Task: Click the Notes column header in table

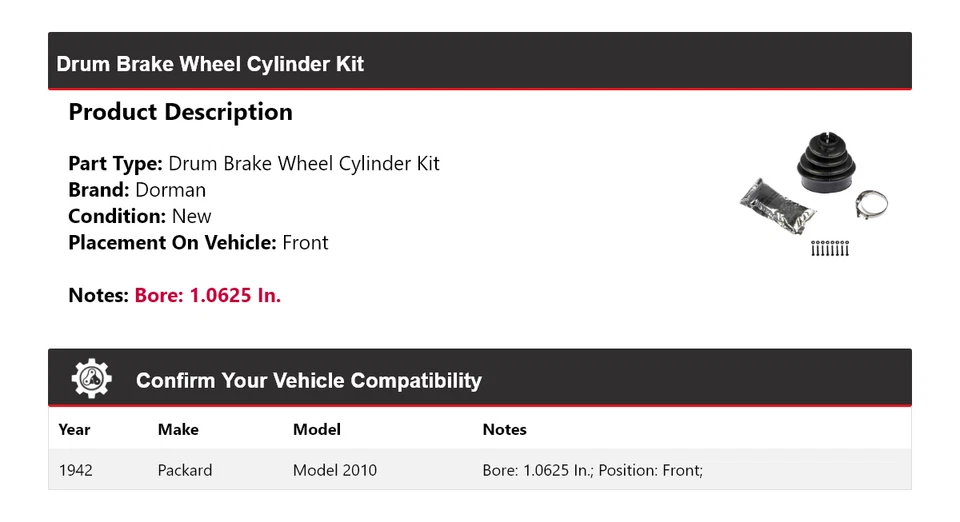Action: pyautogui.click(x=504, y=429)
